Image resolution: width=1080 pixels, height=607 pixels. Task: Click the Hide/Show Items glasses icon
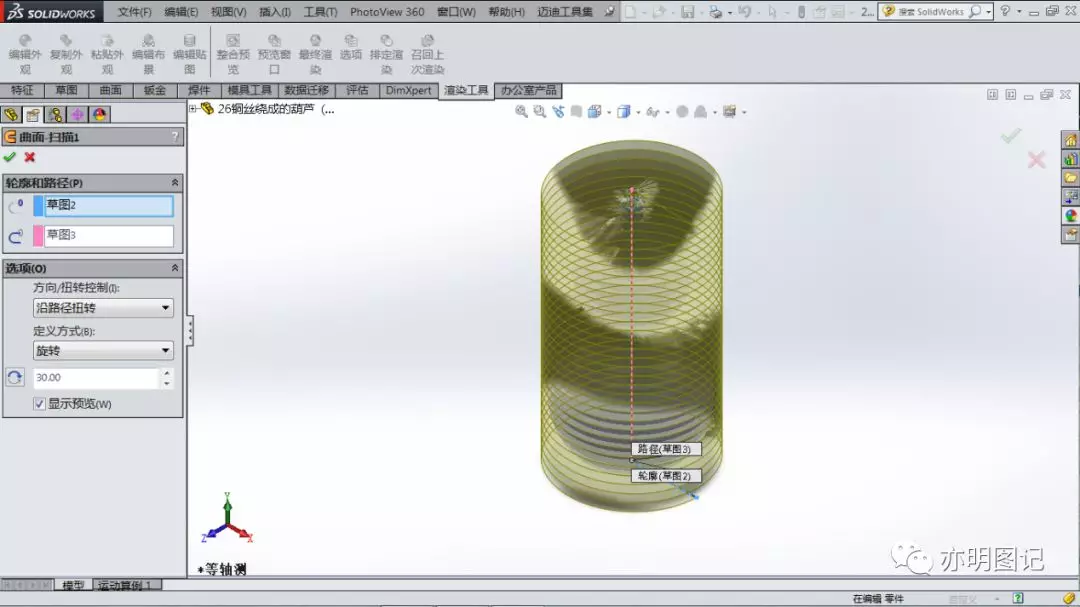click(652, 112)
